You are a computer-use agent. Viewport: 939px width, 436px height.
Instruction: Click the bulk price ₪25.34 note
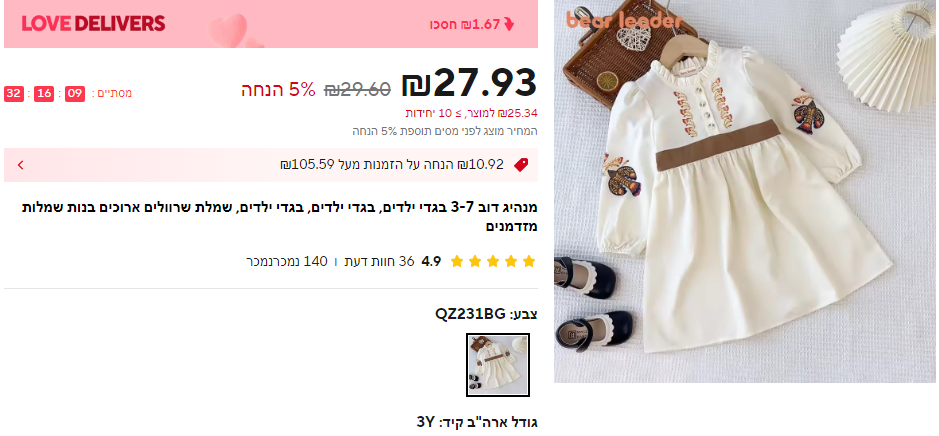click(472, 113)
